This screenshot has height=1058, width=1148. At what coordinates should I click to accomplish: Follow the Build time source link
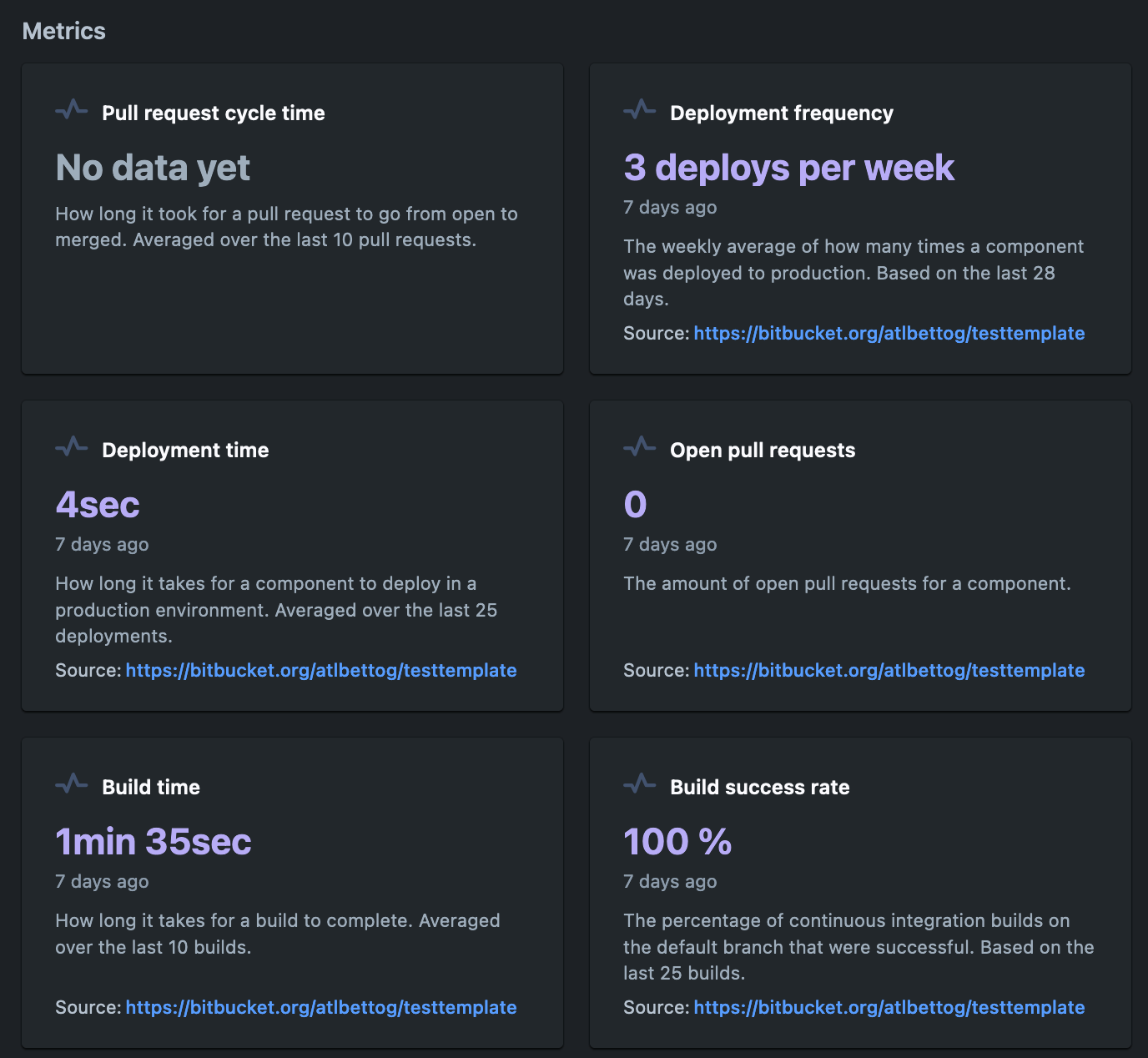(320, 1008)
